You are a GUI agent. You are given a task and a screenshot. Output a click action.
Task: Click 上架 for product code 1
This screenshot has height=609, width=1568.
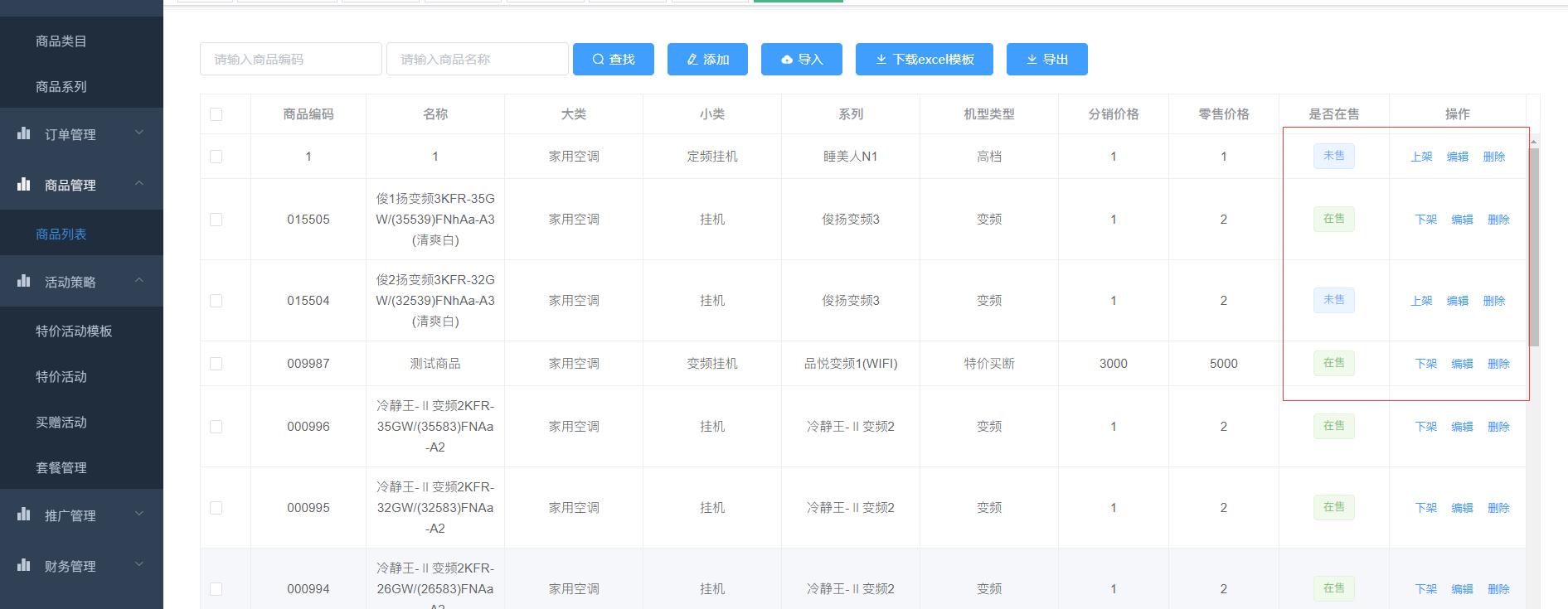coord(1421,157)
